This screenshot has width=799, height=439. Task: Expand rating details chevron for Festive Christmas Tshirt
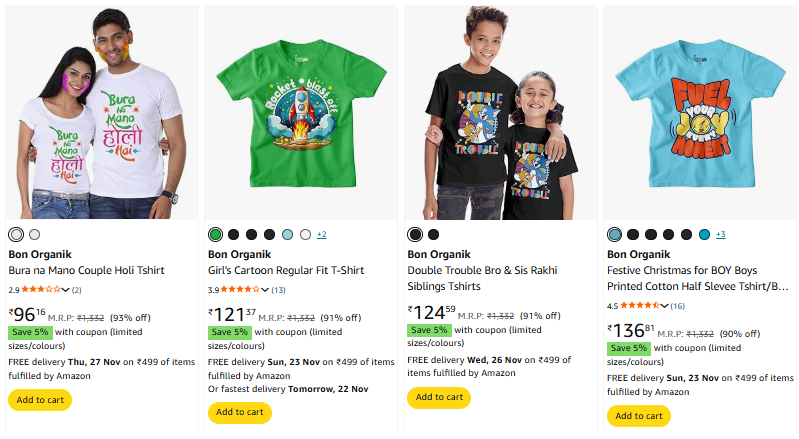pos(665,305)
